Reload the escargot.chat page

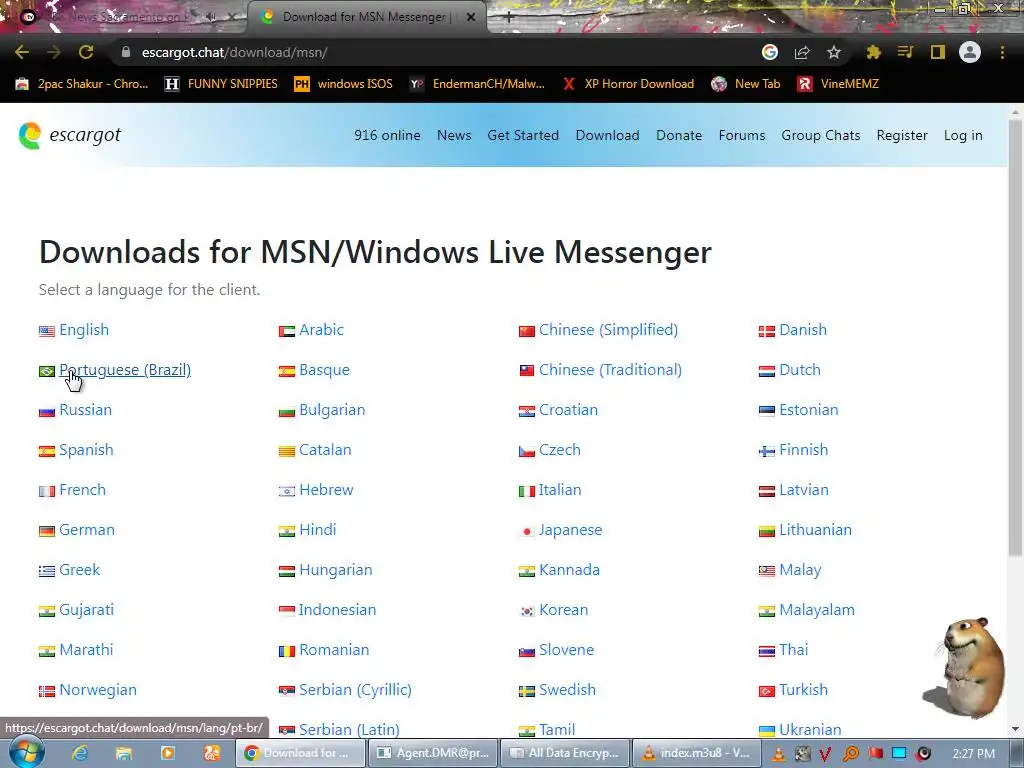(86, 52)
